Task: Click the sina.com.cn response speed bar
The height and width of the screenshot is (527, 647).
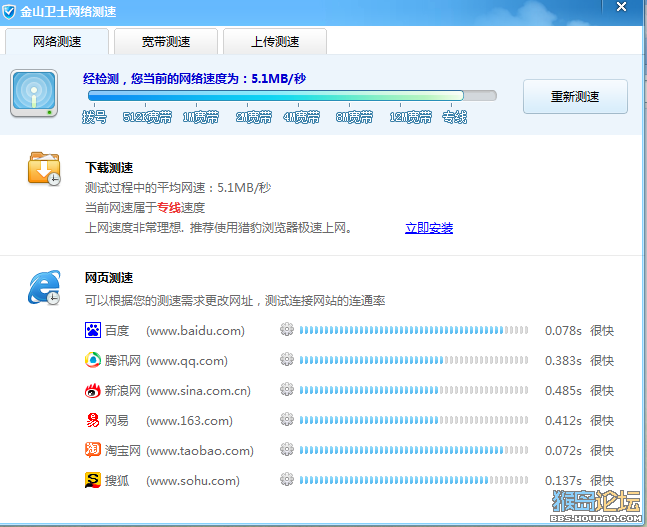Action: click(414, 390)
